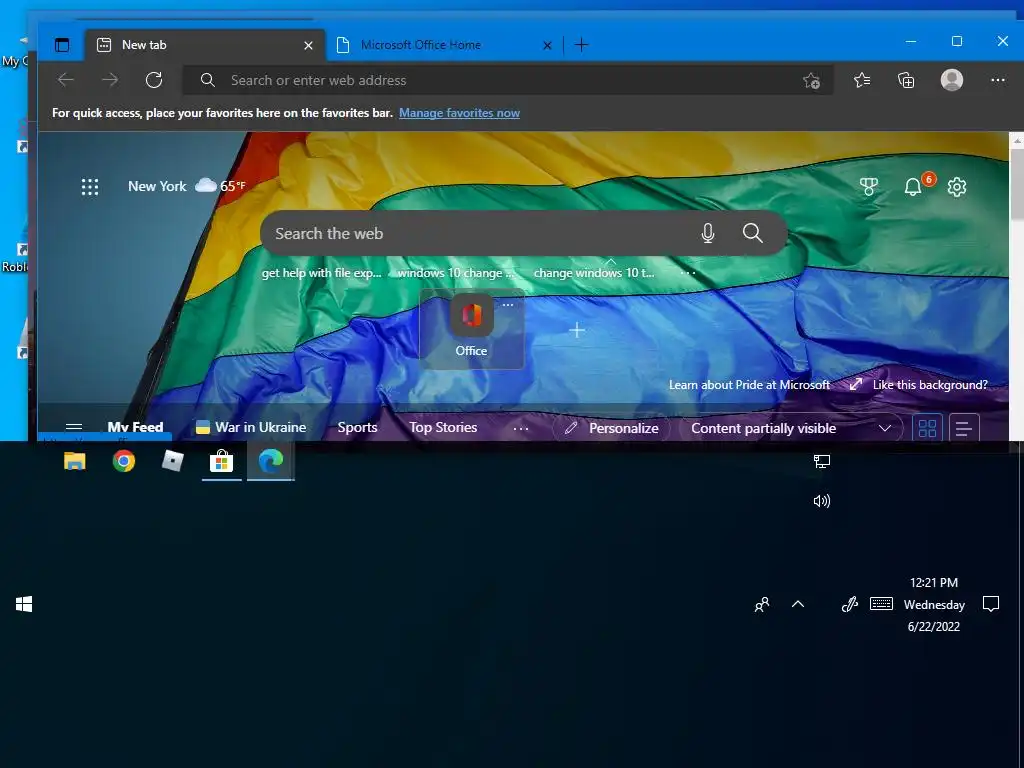Open a new browser tab with plus
Image resolution: width=1024 pixels, height=768 pixels.
pos(581,45)
